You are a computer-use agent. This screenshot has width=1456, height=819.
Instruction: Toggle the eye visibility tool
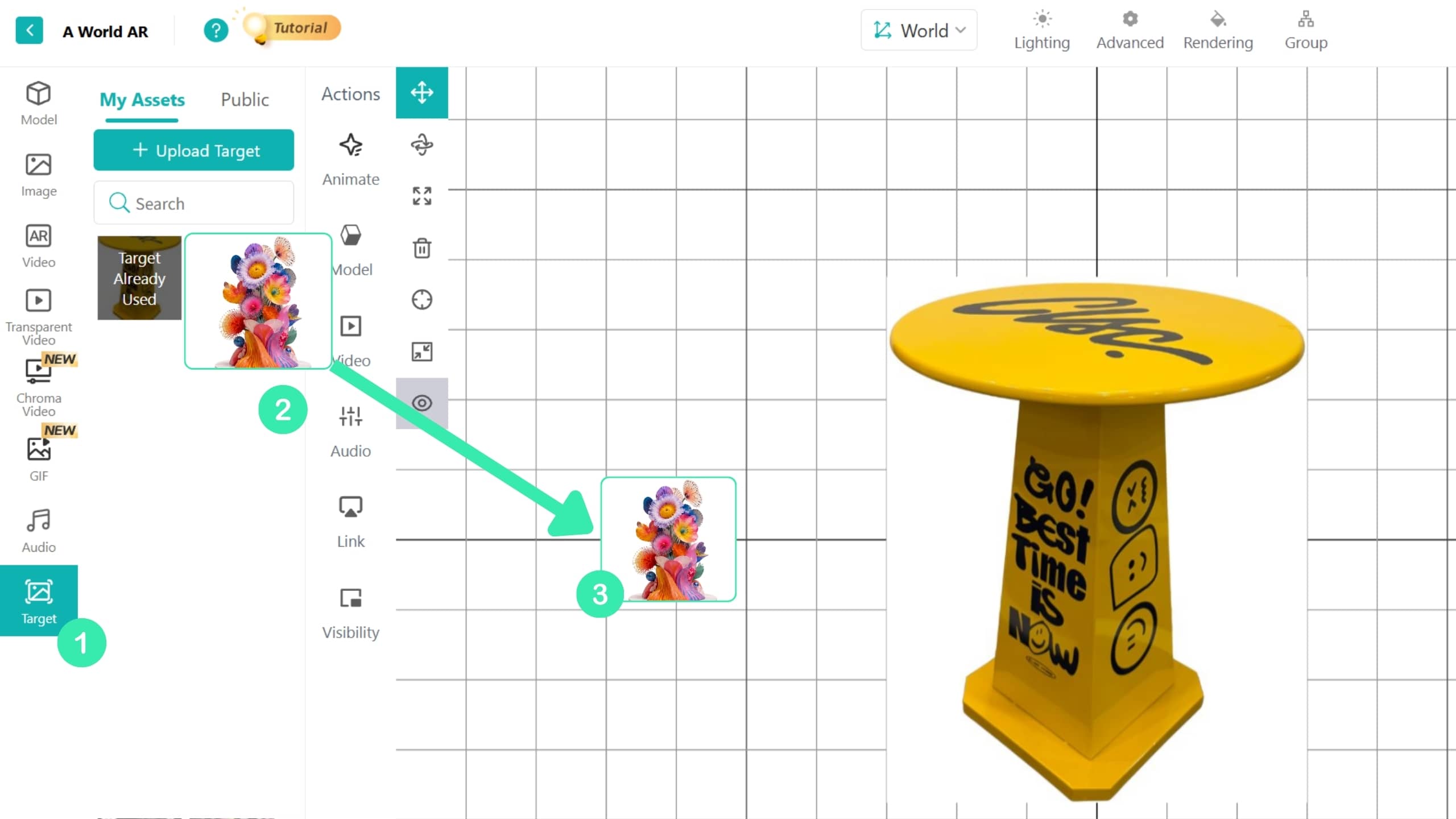tap(422, 403)
